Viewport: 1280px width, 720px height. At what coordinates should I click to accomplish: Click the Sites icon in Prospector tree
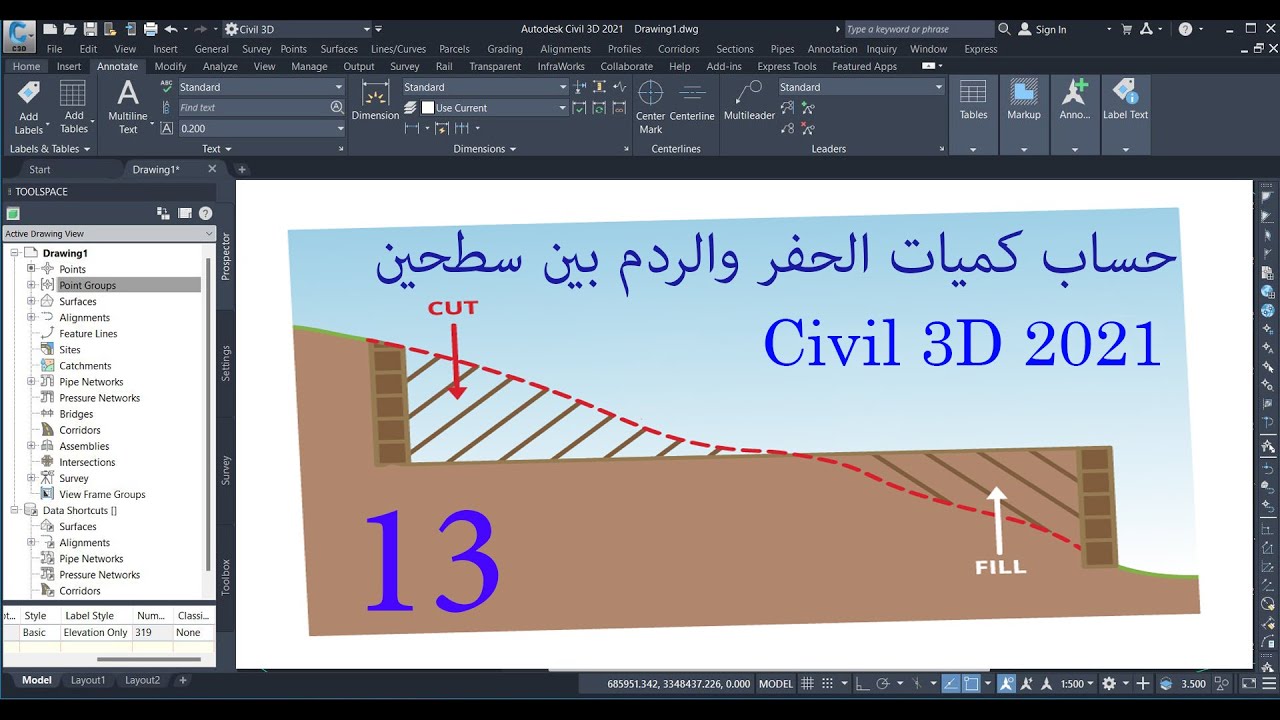[47, 349]
